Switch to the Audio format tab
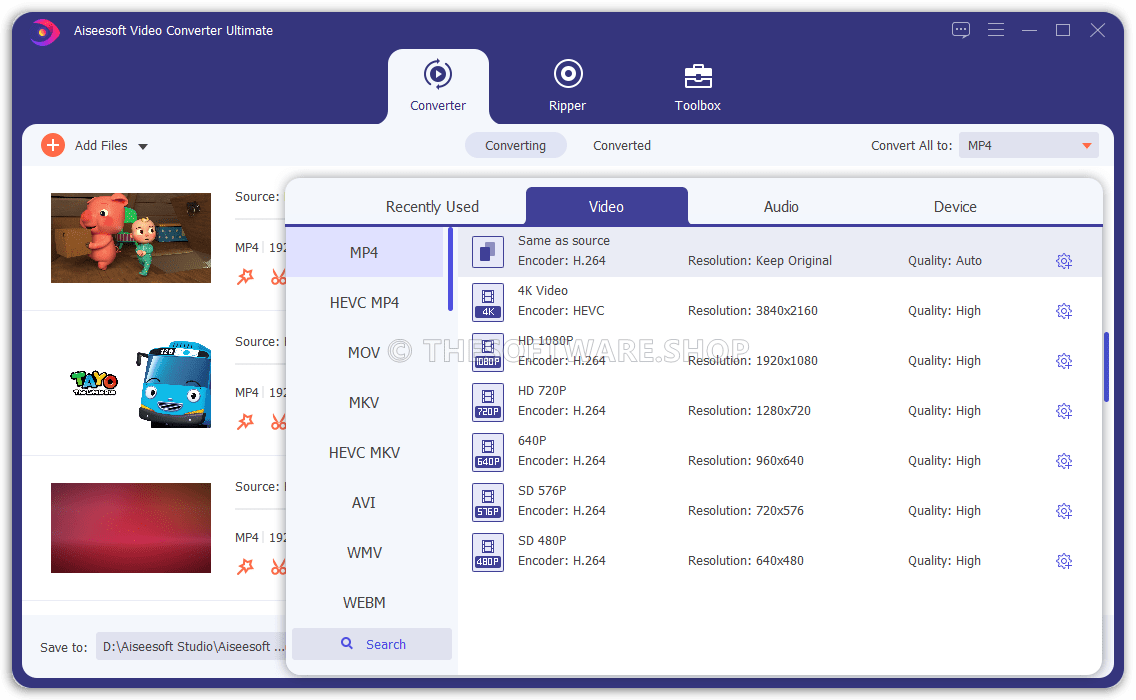The image size is (1136, 700). (x=781, y=207)
